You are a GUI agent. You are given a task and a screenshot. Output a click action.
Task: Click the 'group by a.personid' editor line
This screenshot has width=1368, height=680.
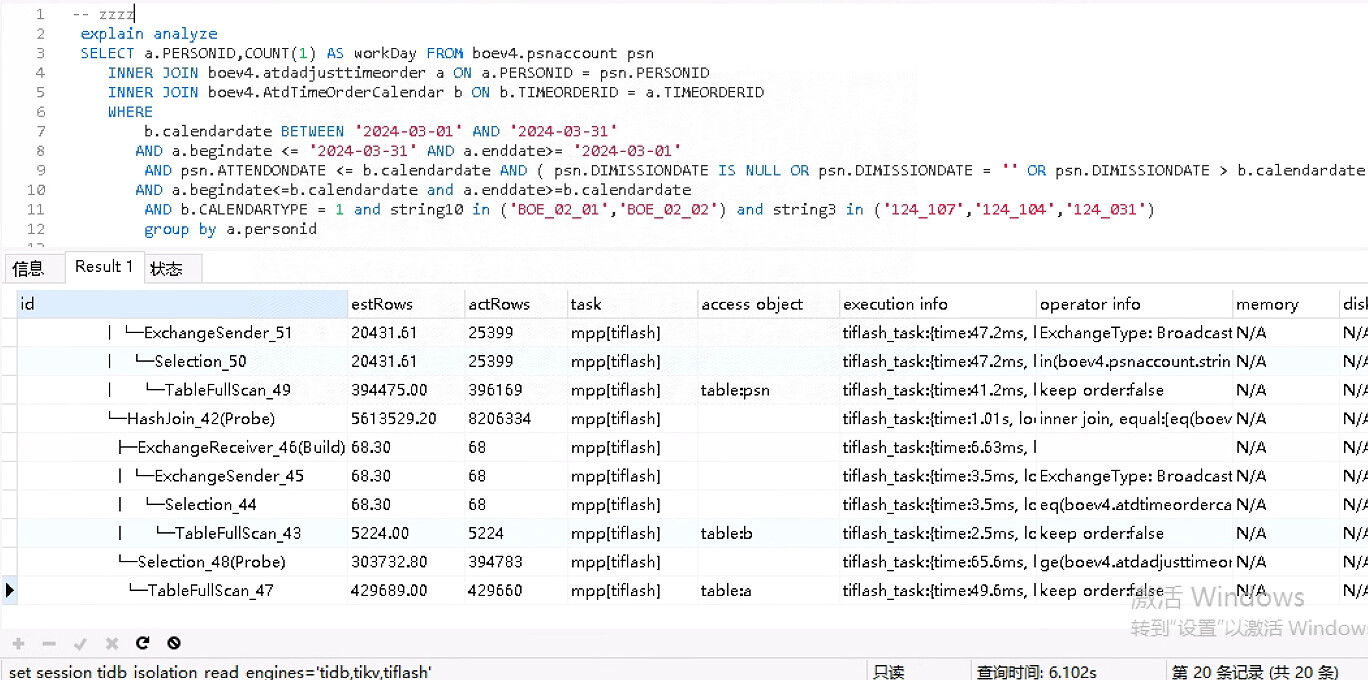(230, 229)
